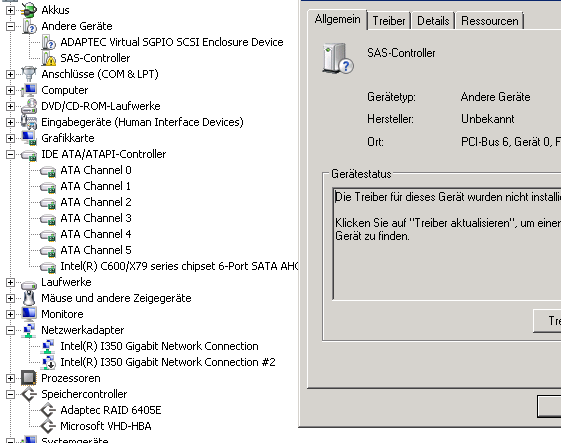The width and height of the screenshot is (561, 443).
Task: Click the ADAPTEC Virtual SGPIO device icon
Action: coord(48,42)
